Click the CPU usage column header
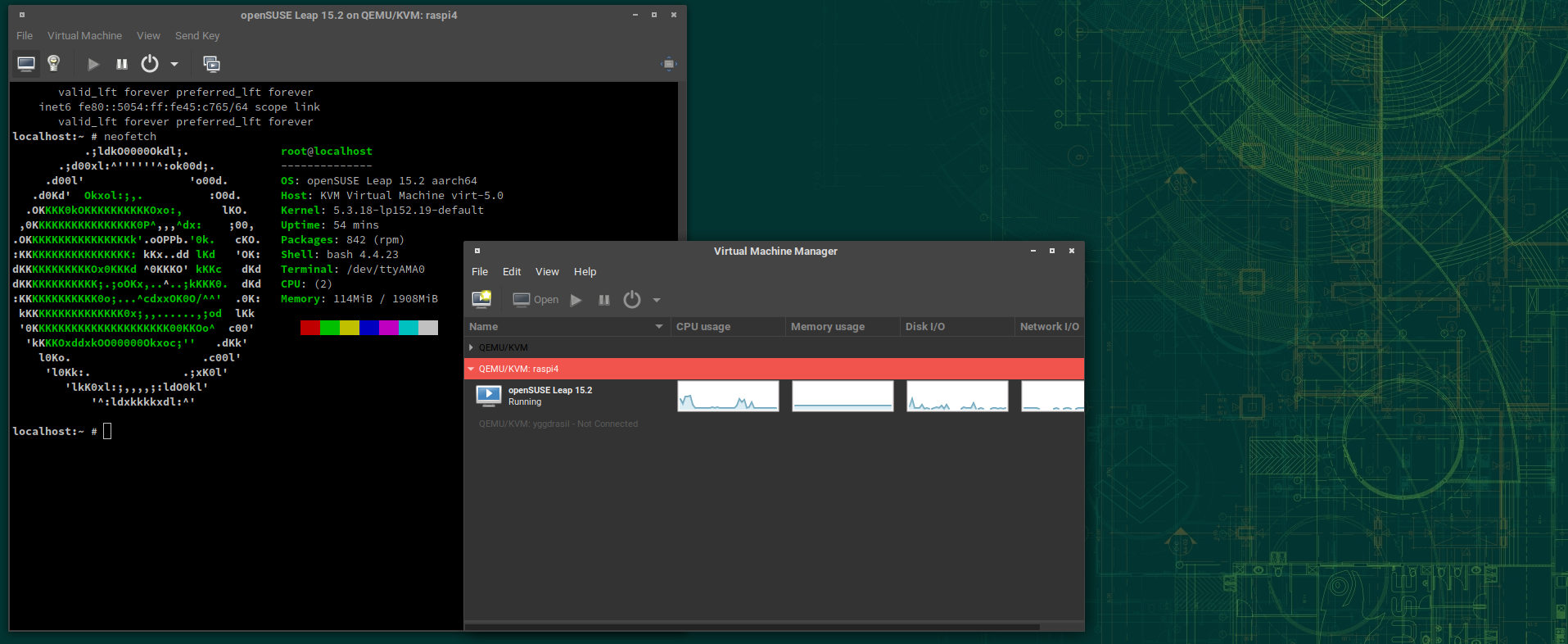The width and height of the screenshot is (1568, 644). 728,326
